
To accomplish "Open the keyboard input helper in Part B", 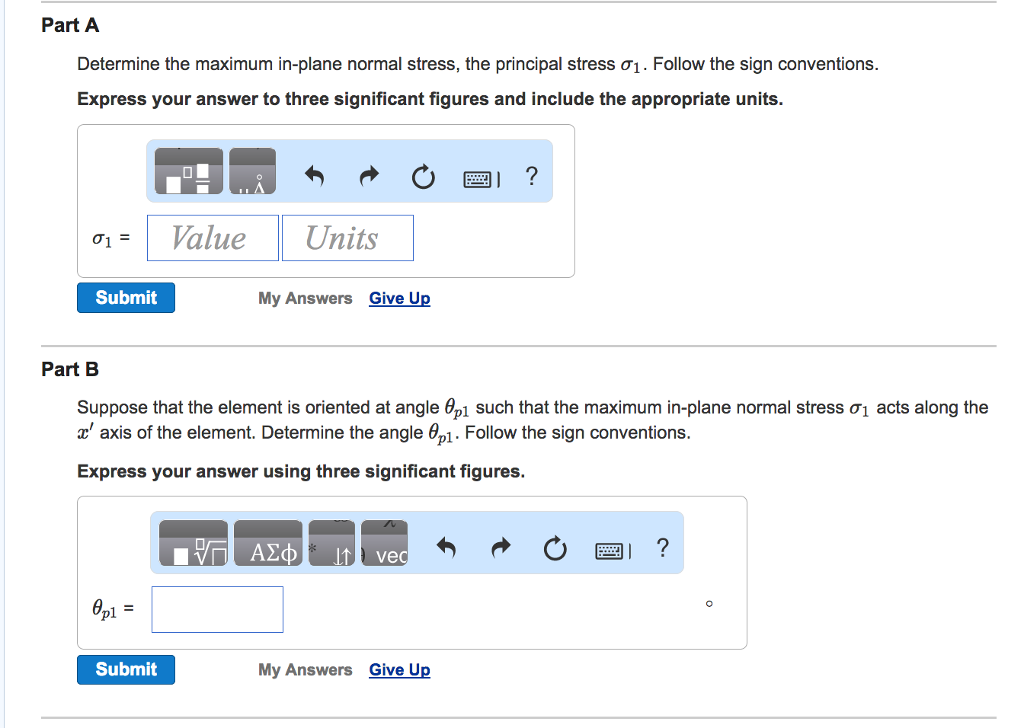I will pyautogui.click(x=612, y=548).
